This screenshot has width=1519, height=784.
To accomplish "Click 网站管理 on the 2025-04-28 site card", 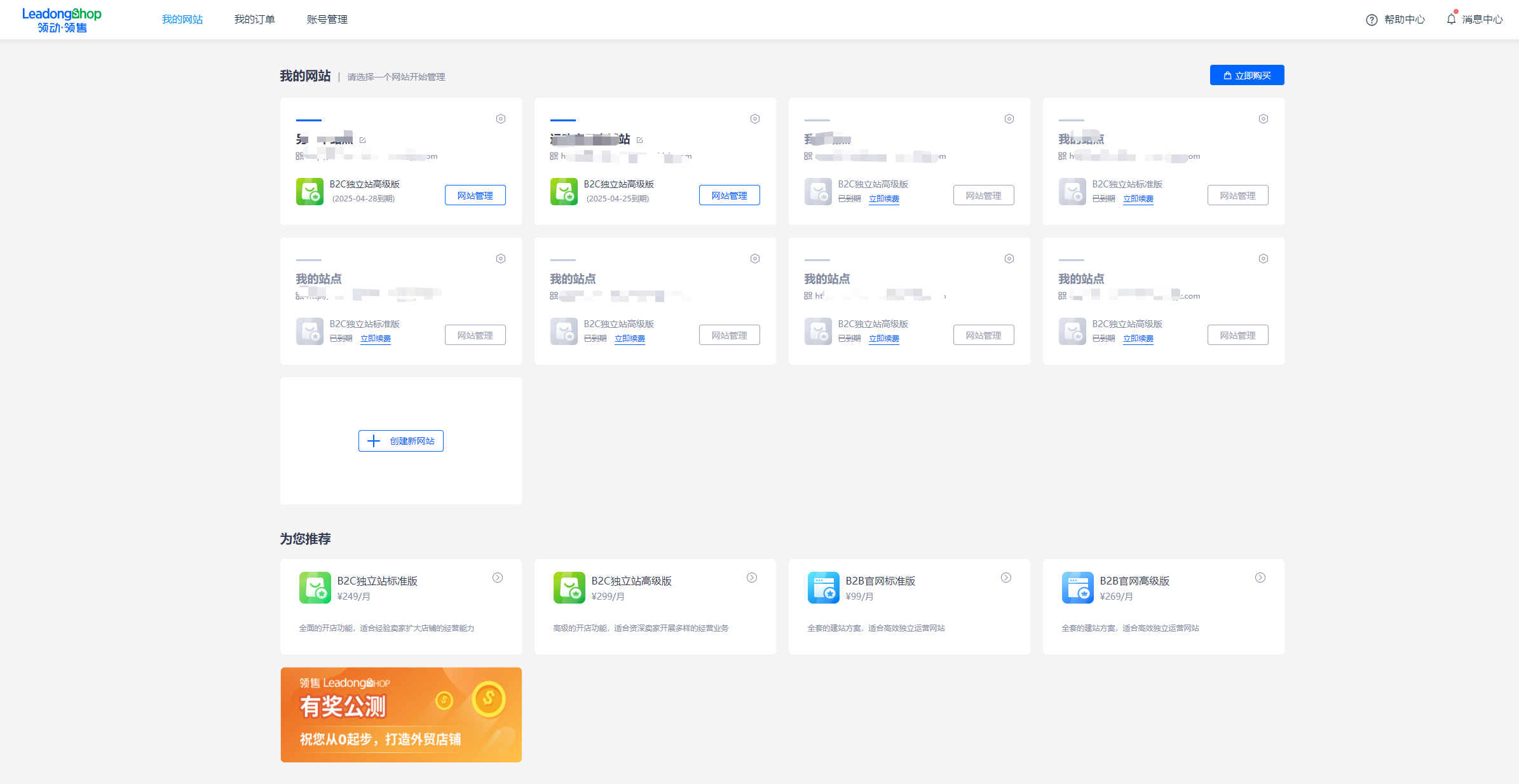I will (475, 195).
